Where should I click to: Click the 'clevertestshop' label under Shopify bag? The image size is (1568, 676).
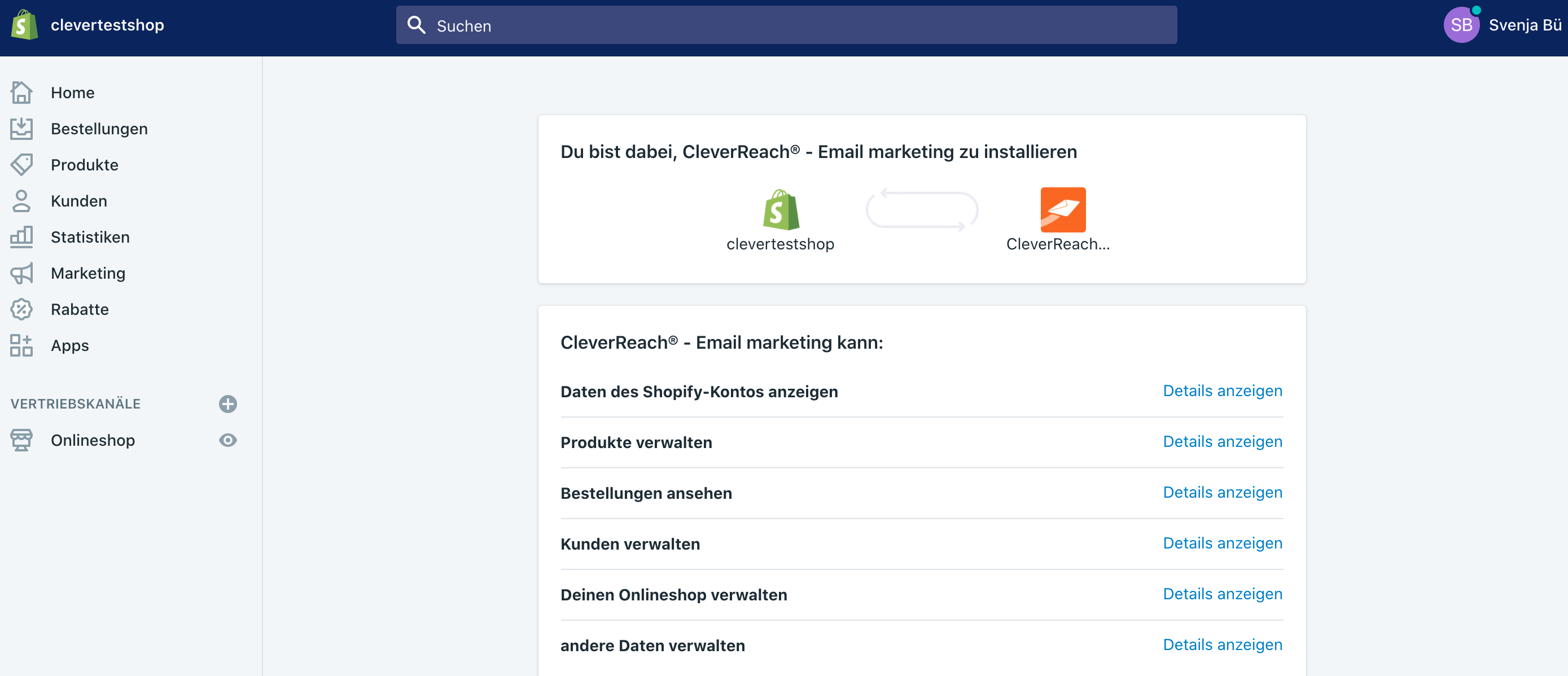781,244
